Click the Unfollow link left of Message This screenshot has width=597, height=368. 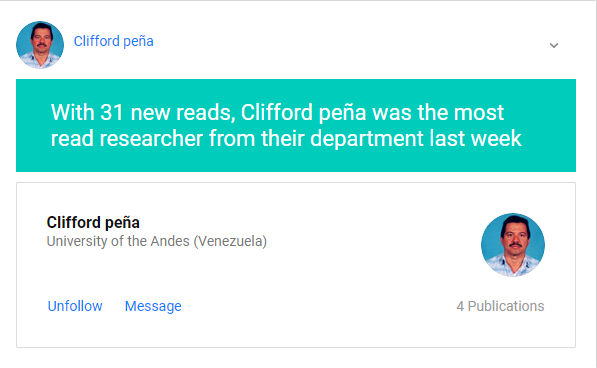coord(75,306)
